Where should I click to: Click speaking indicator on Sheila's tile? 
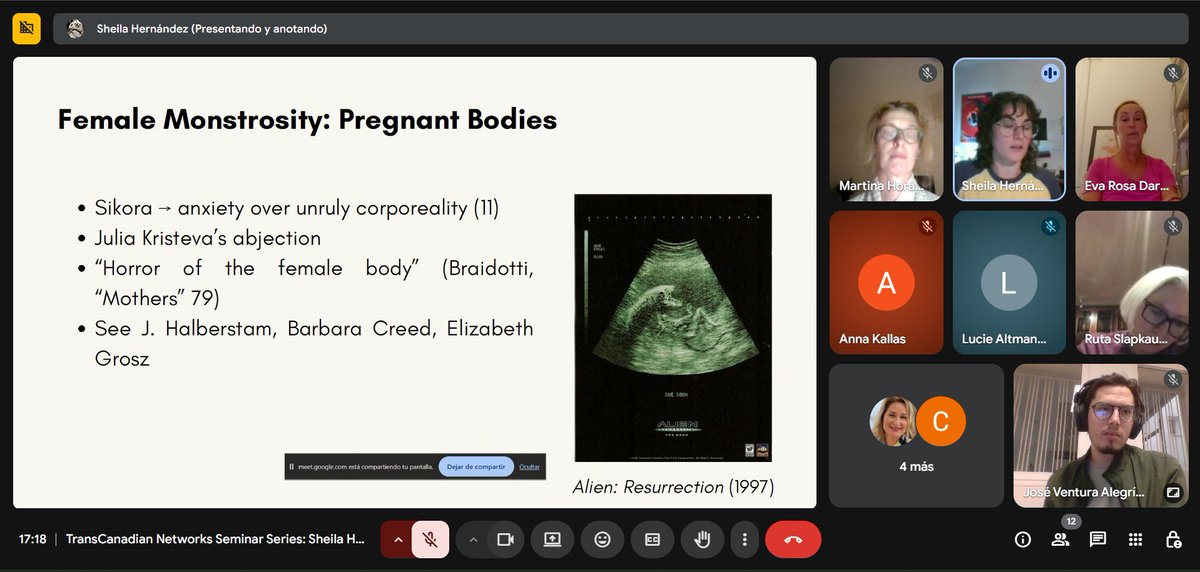(1050, 73)
